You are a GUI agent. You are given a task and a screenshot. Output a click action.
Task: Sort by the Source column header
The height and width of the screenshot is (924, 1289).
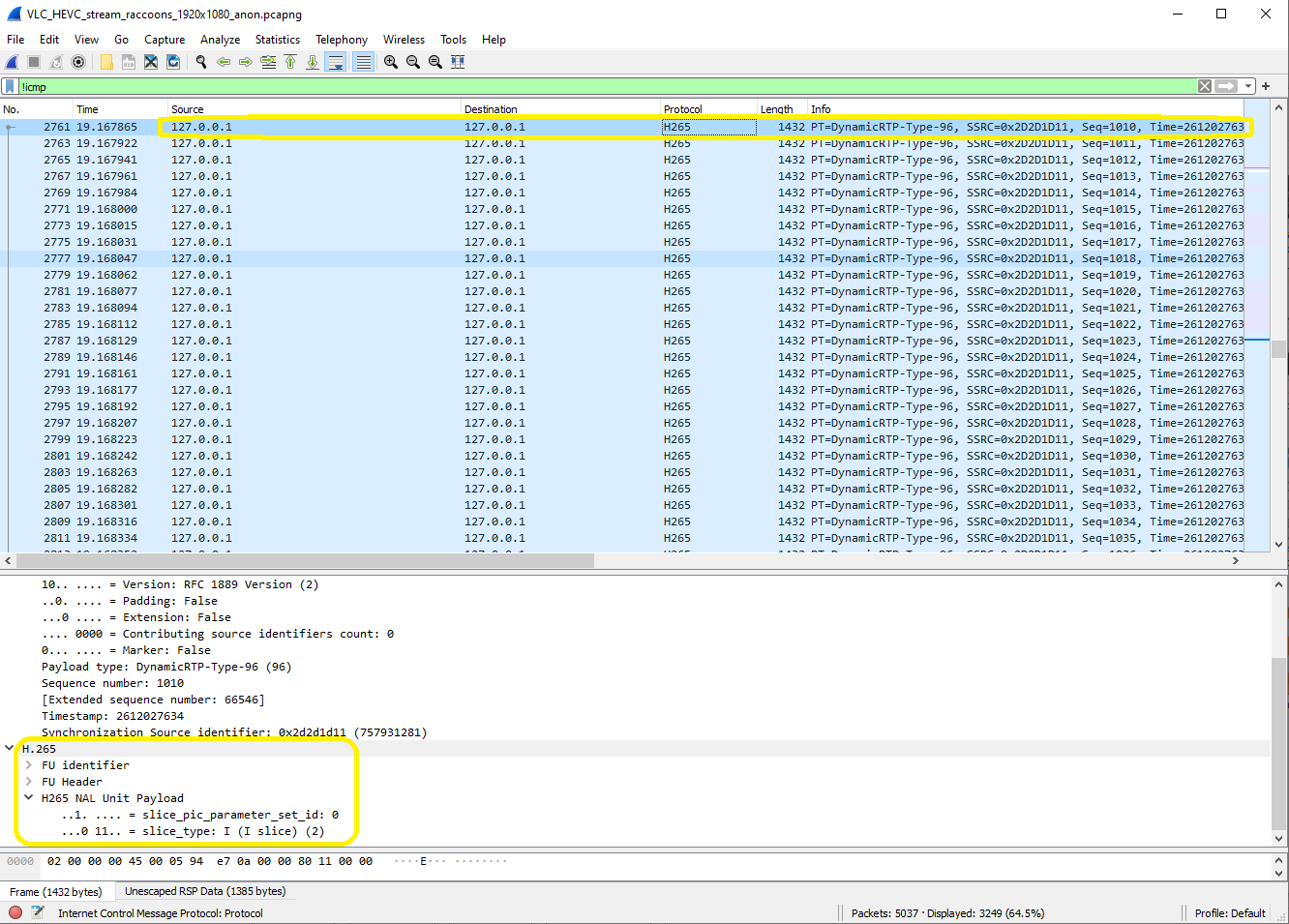[315, 109]
